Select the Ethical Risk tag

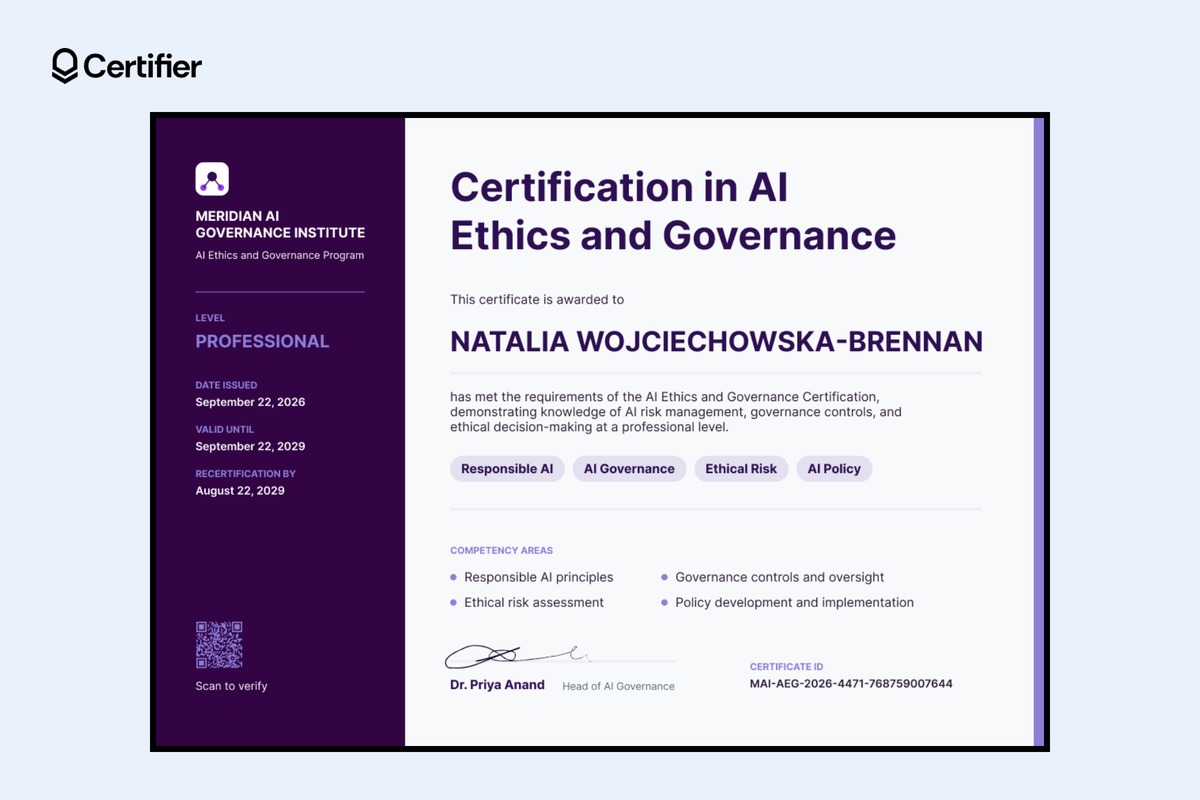tap(741, 468)
